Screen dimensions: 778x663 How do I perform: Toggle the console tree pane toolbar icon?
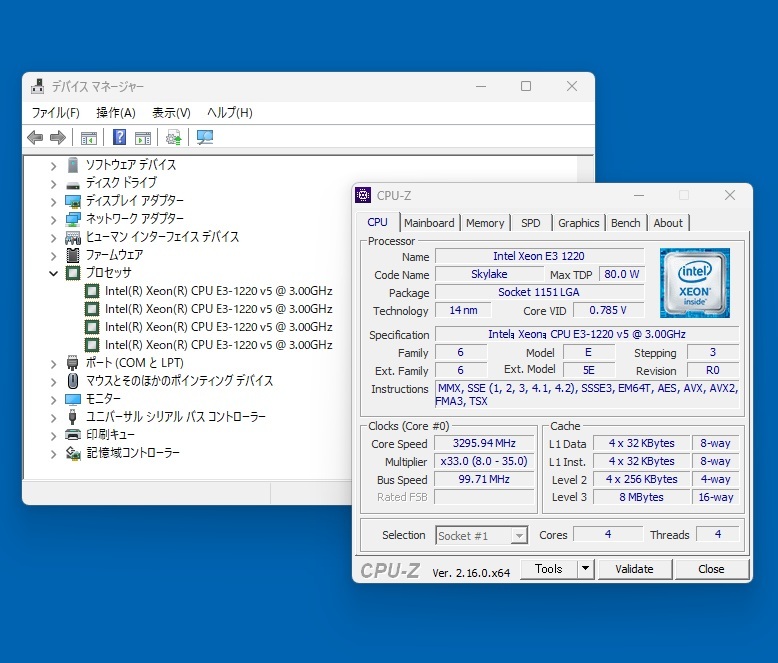89,138
